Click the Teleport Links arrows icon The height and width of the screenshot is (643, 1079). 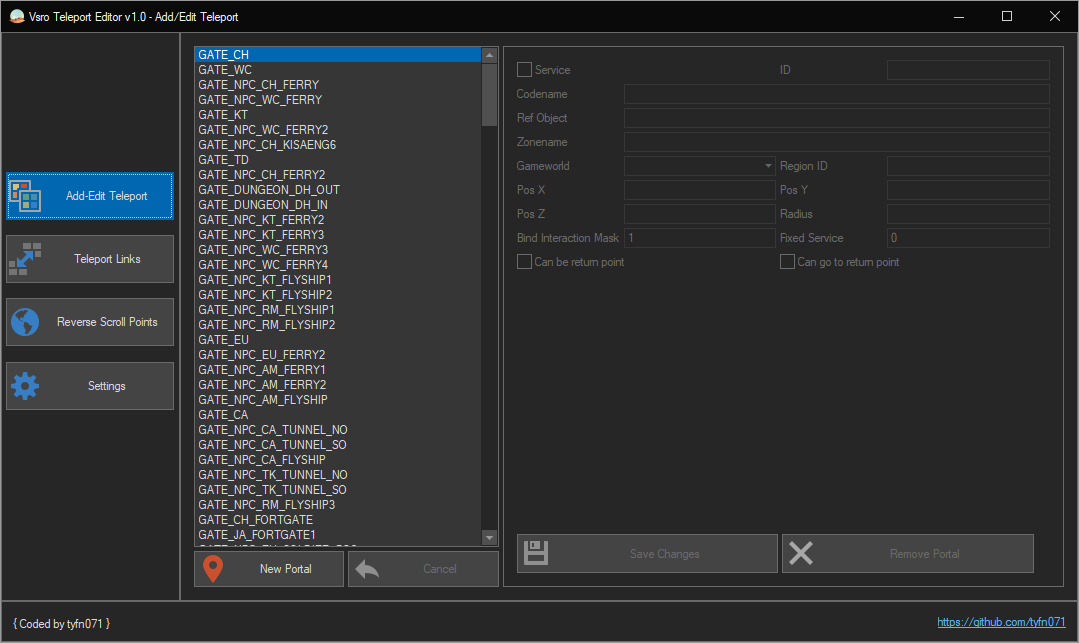pyautogui.click(x=25, y=259)
